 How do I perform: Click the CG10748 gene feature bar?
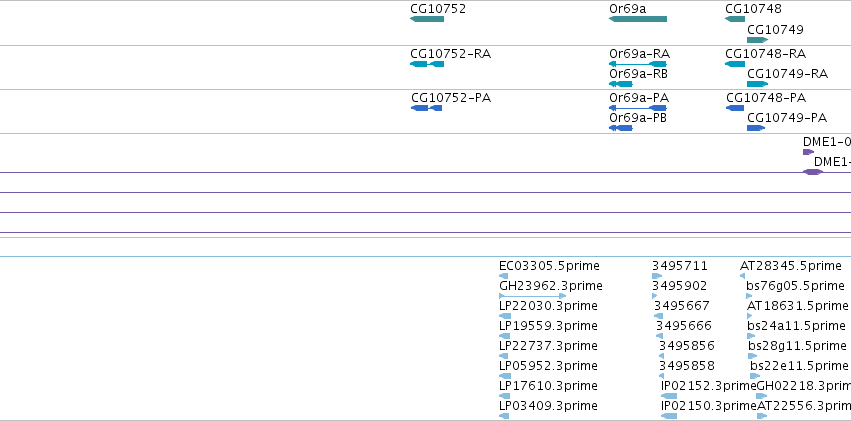coord(735,19)
